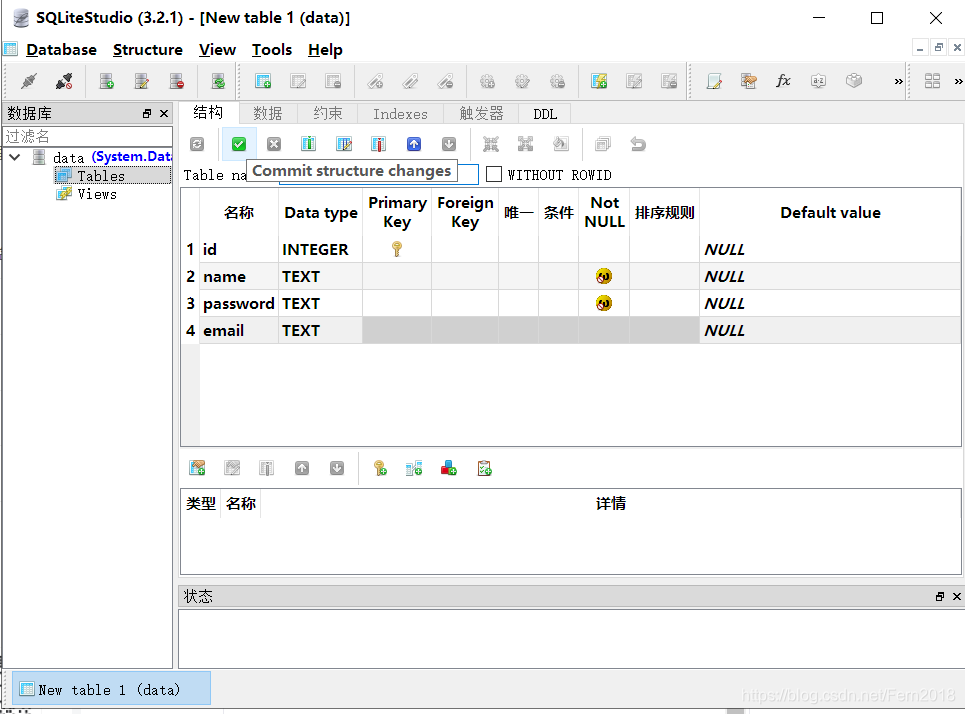
Task: Close the 状态 status panel
Action: pos(956,596)
